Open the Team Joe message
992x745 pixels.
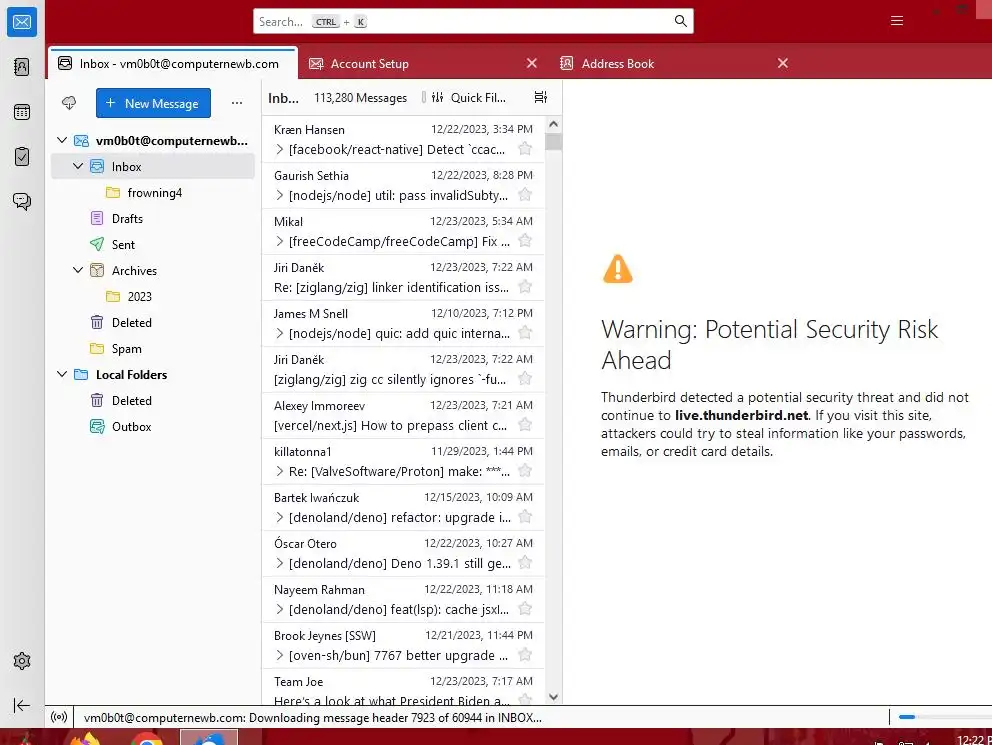403,689
